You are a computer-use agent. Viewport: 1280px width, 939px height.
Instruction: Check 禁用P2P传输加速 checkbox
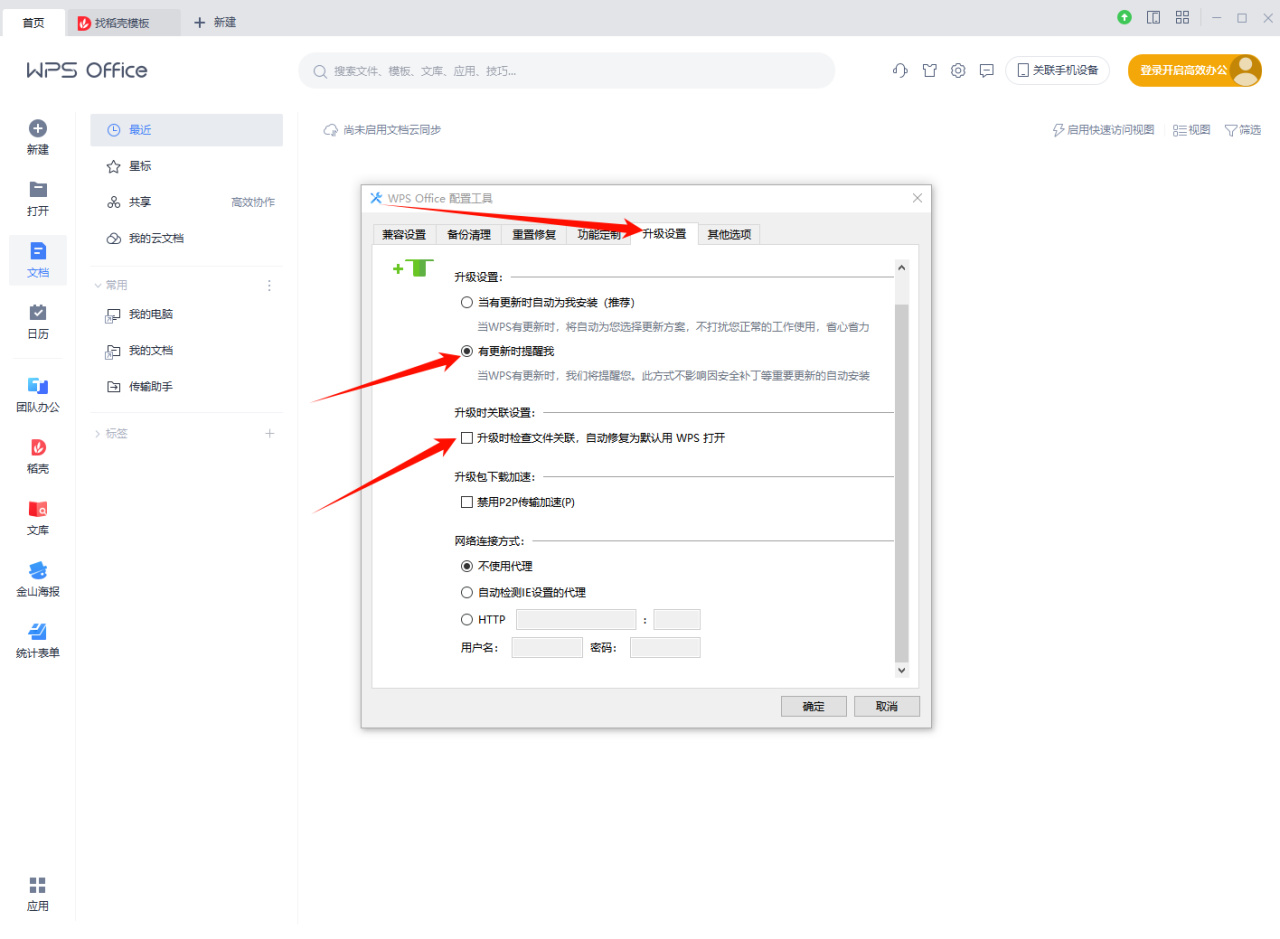[466, 502]
